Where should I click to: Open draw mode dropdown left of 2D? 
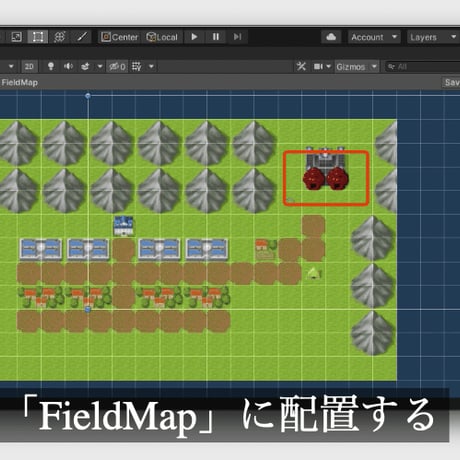click(11, 66)
